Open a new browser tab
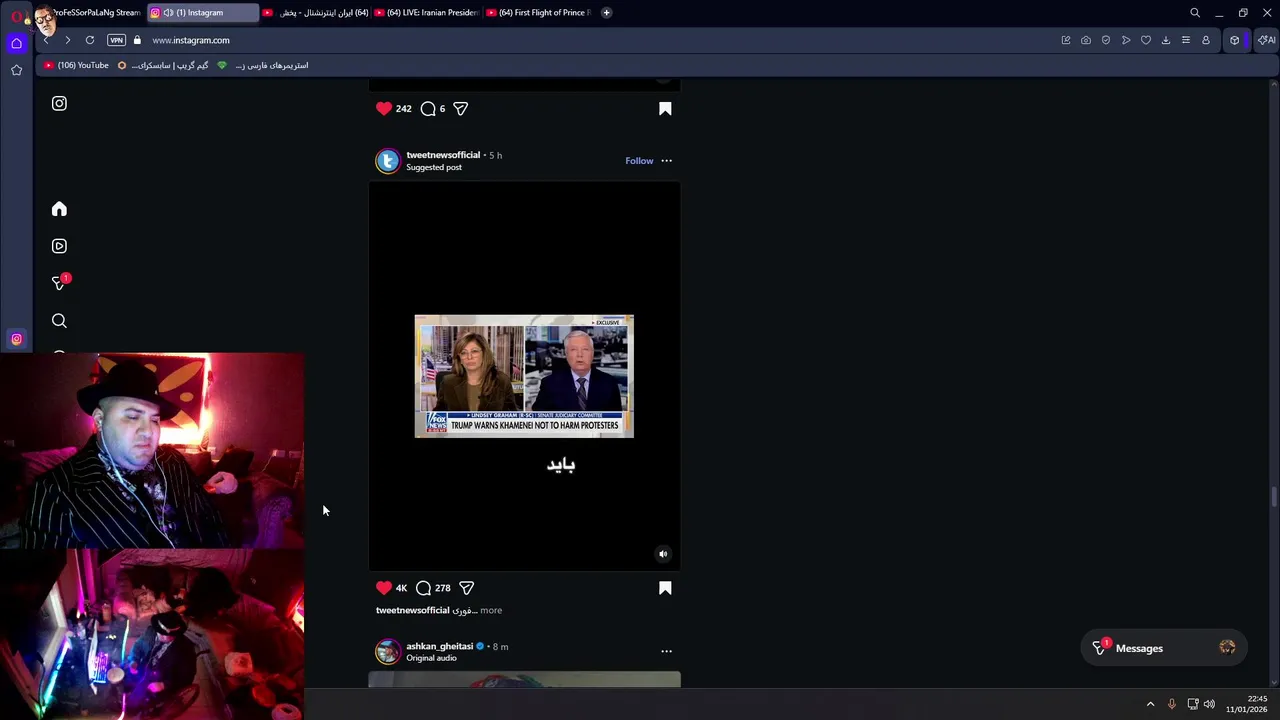 tap(606, 13)
